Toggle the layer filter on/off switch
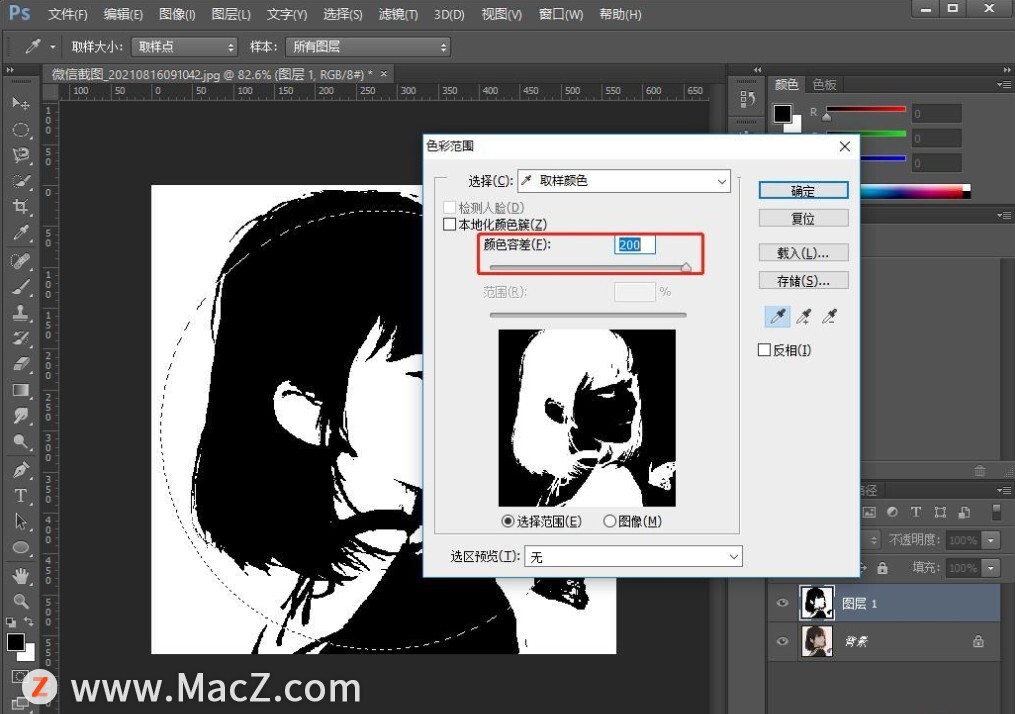This screenshot has width=1015, height=714. point(996,511)
